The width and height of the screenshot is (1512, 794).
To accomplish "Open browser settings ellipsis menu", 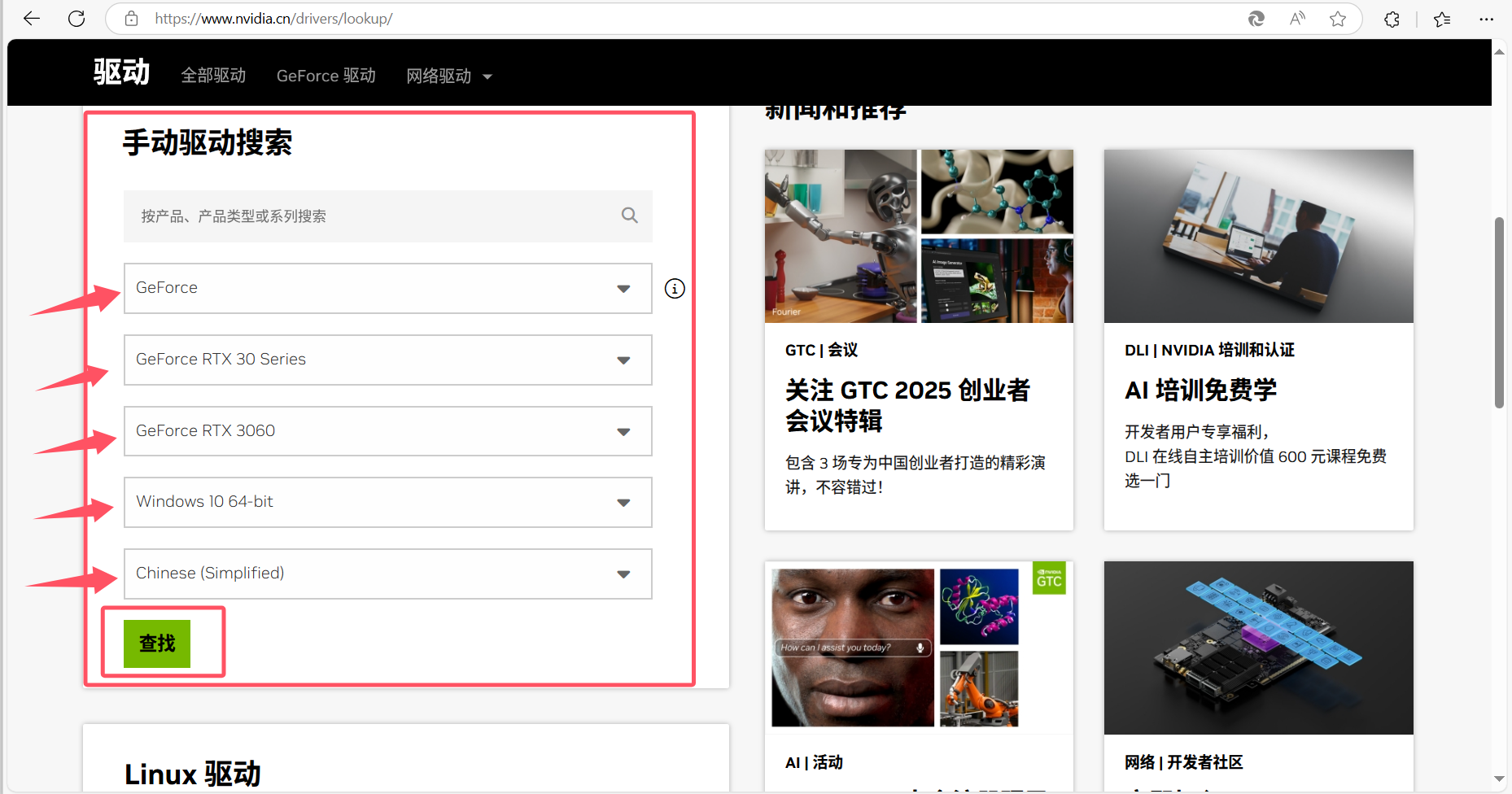I will click(x=1486, y=18).
